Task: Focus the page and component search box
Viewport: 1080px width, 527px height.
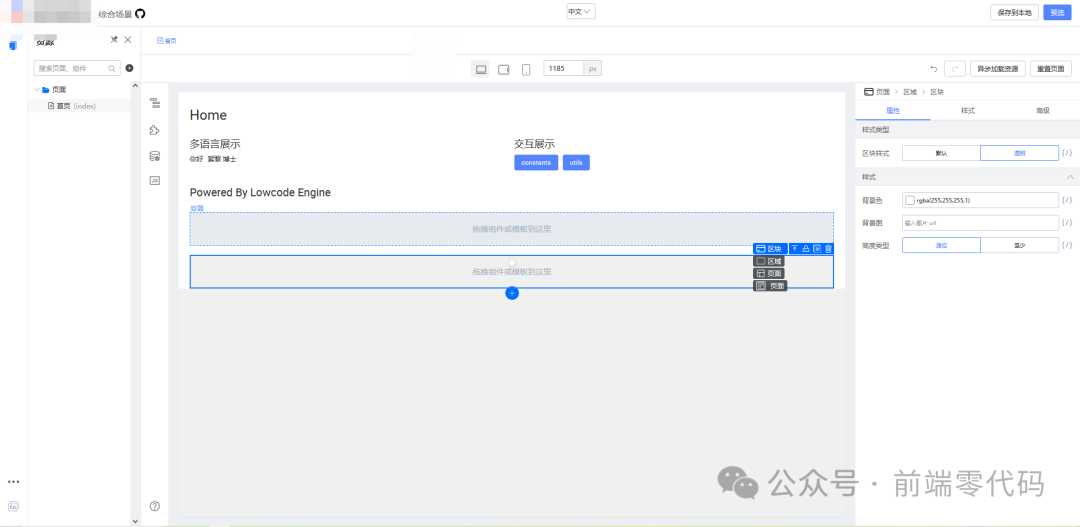Action: tap(77, 68)
